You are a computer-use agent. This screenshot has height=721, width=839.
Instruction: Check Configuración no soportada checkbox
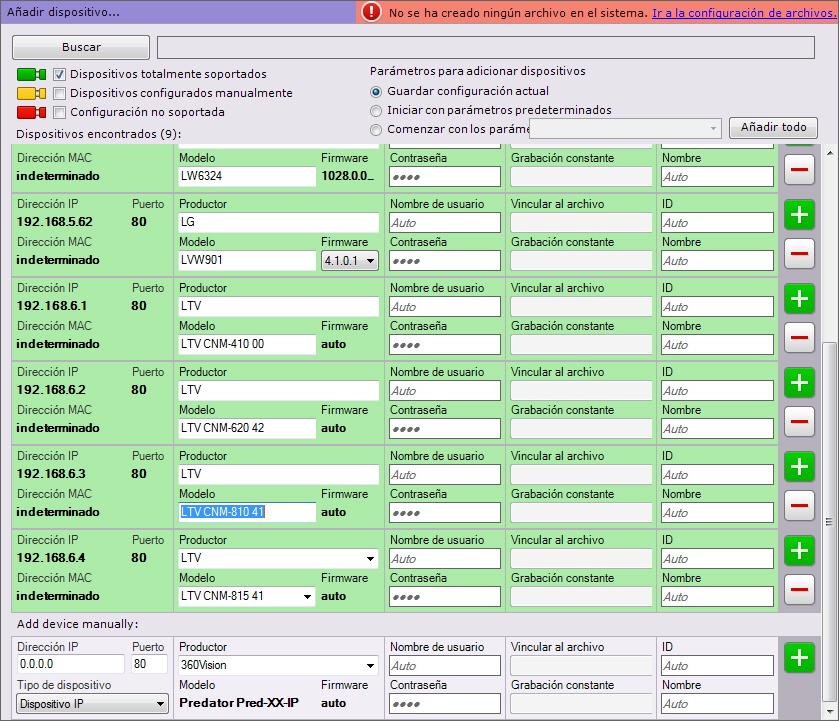click(x=60, y=112)
